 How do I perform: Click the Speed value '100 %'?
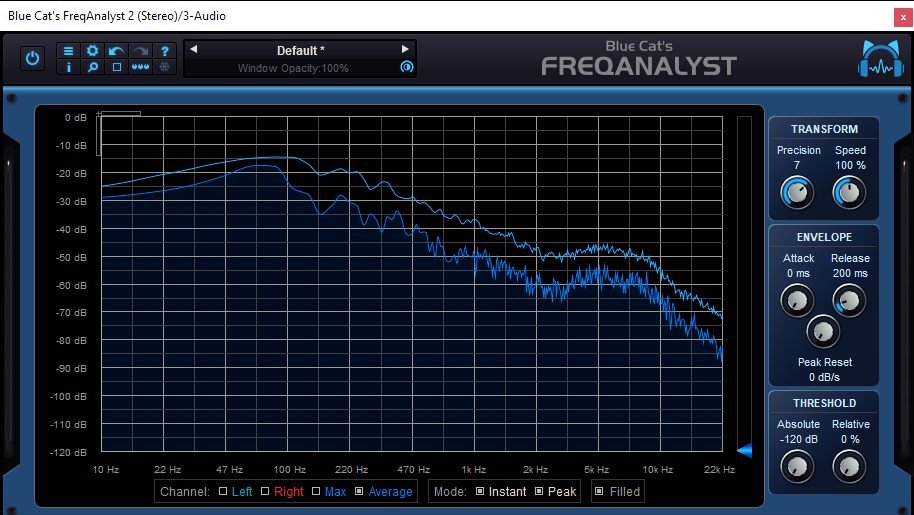(850, 165)
